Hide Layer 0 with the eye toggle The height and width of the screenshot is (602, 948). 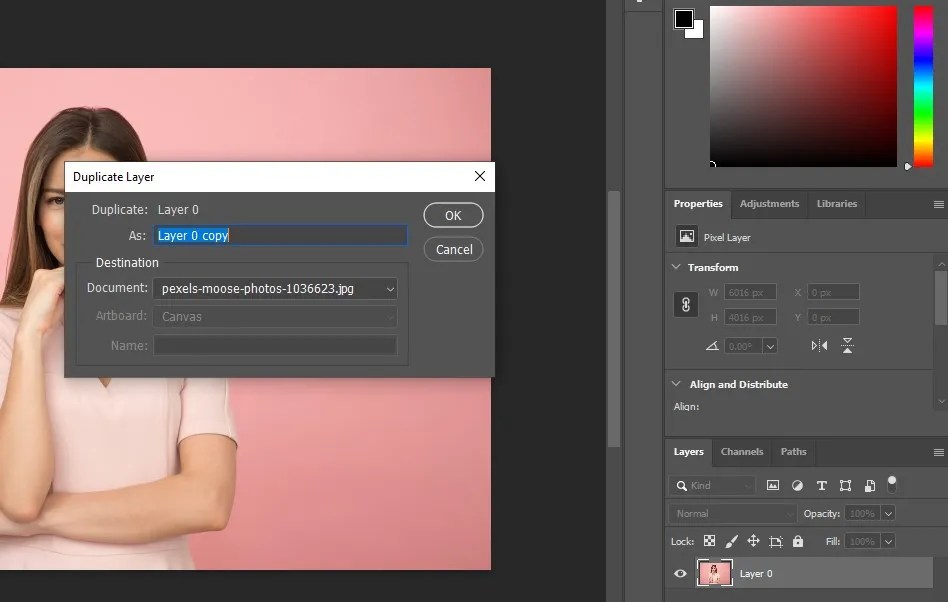(x=681, y=573)
